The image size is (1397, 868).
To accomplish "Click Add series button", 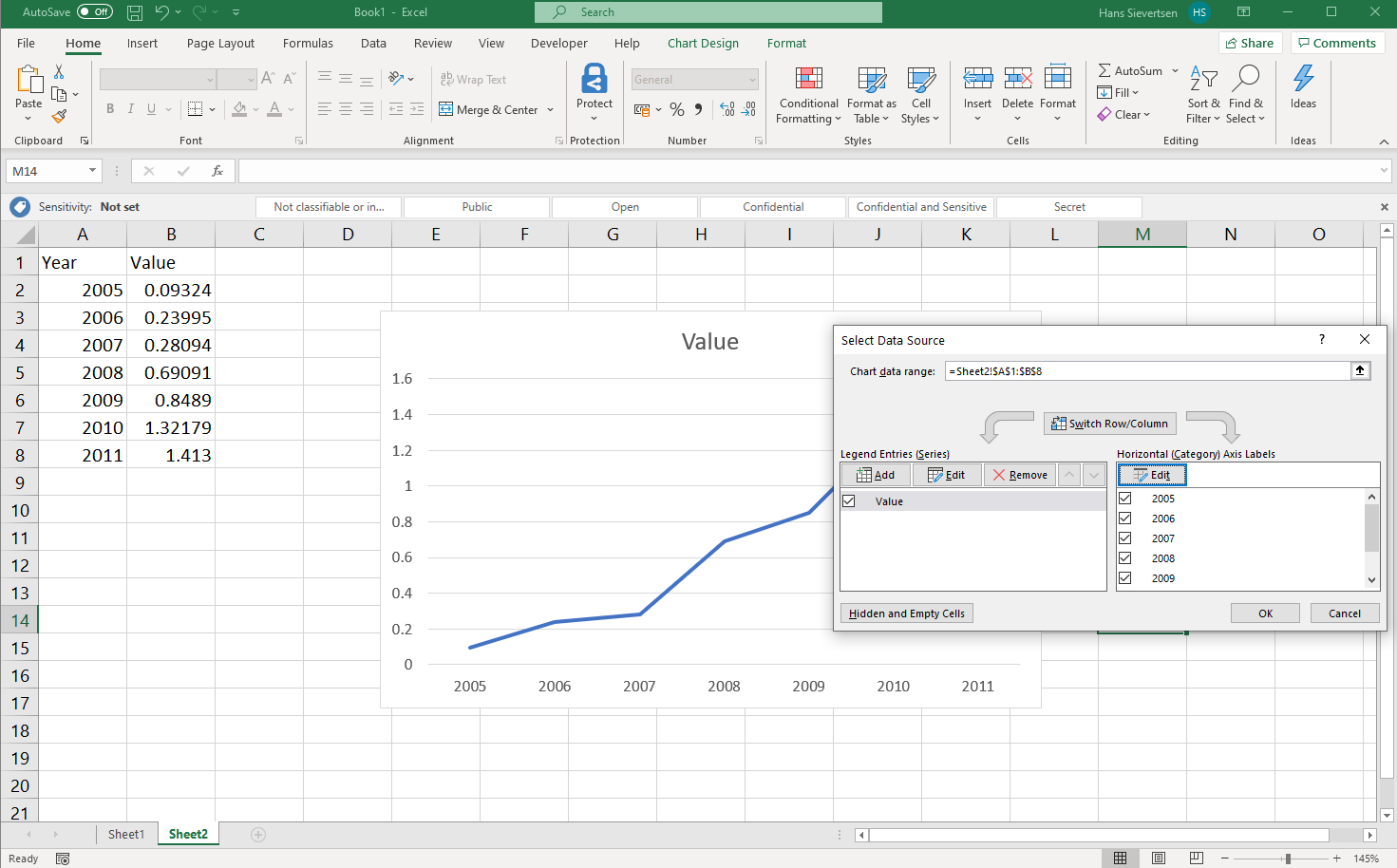I will click(x=876, y=475).
